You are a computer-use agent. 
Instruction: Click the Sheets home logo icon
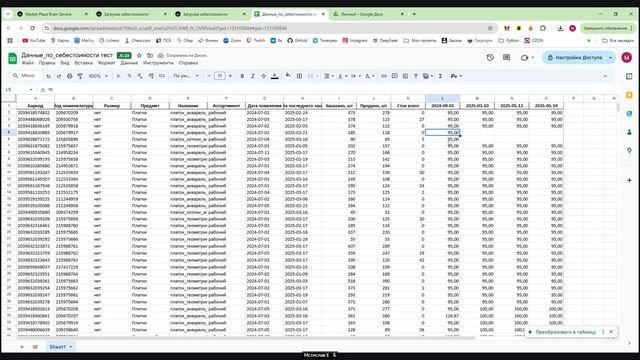click(13, 58)
